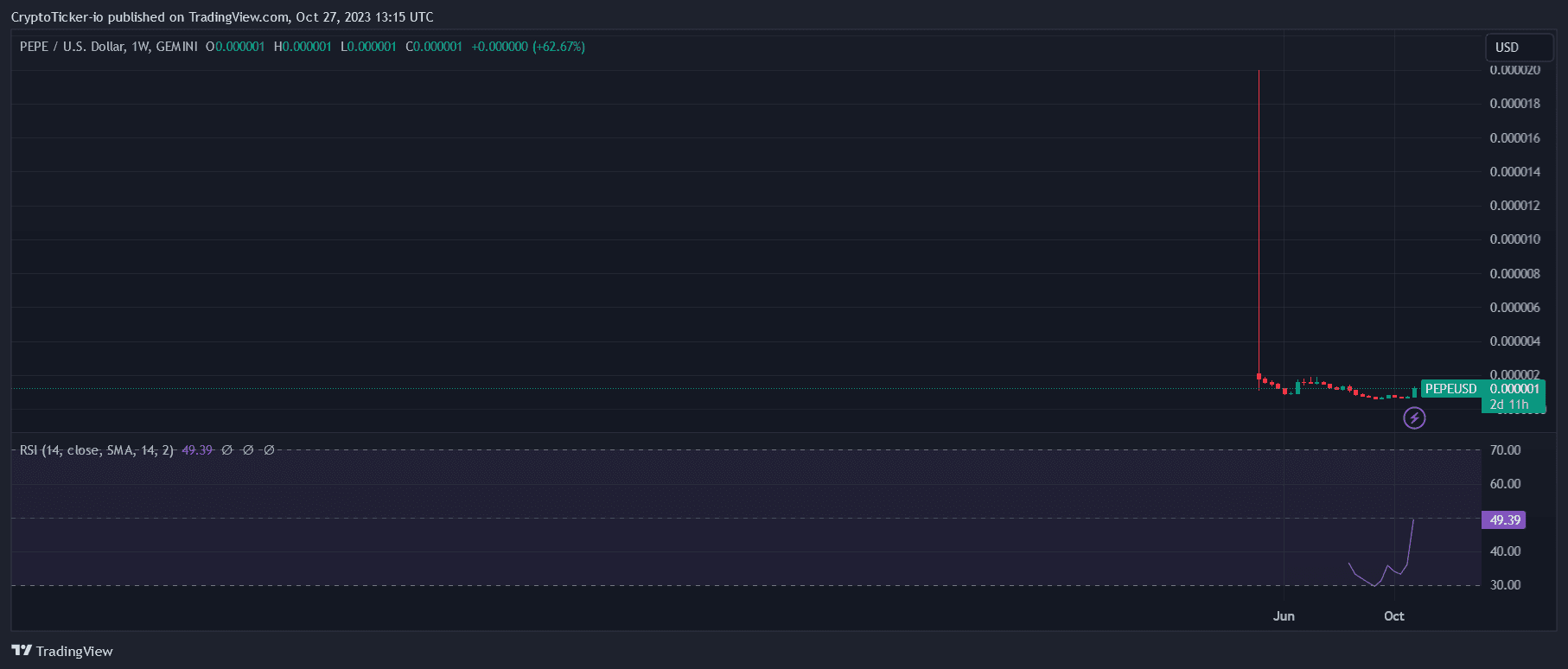The image size is (1568, 669).
Task: Click the TradingView wordmark text
Action: 74,652
